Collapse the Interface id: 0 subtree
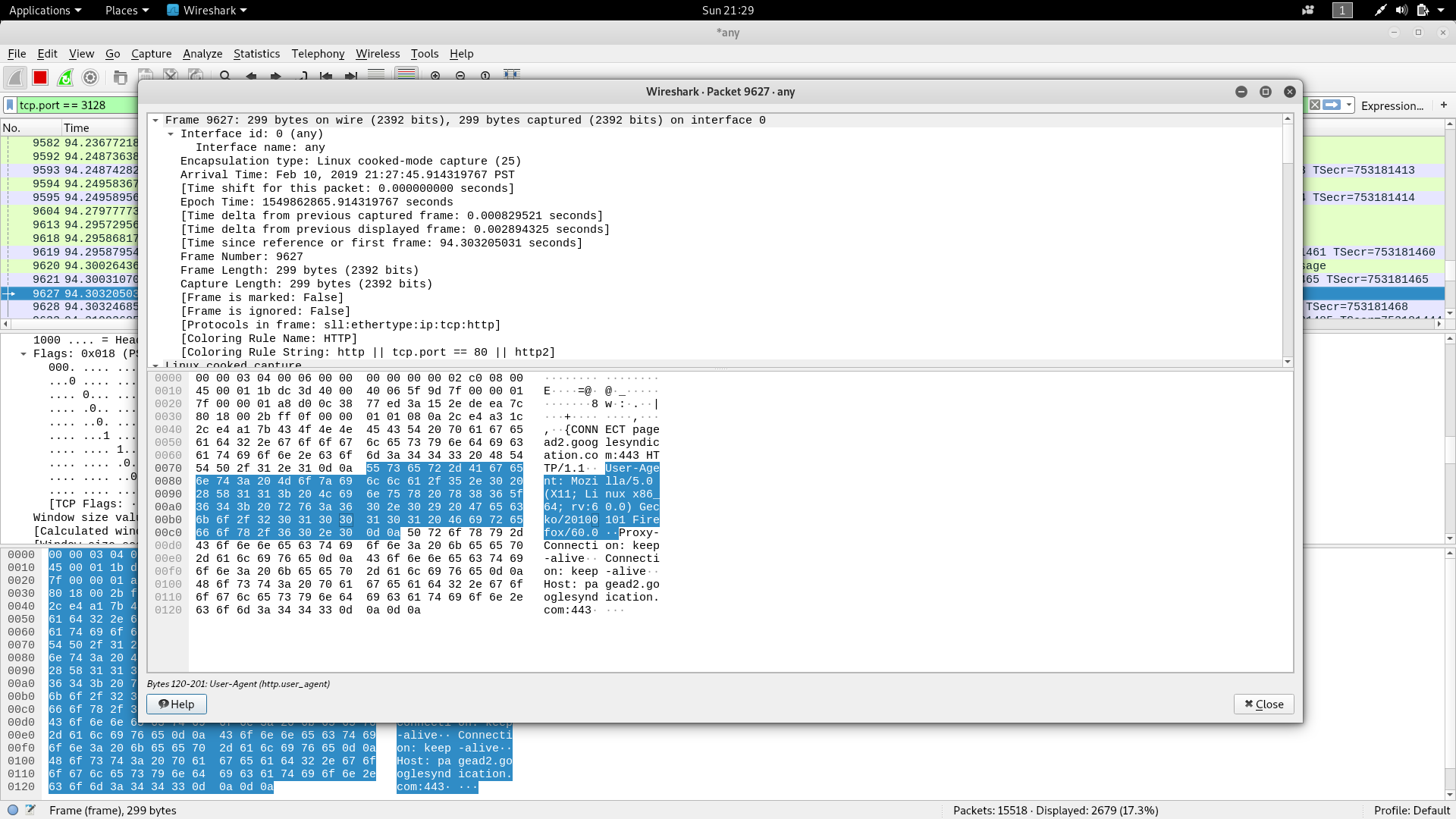The image size is (1456, 819). tap(171, 134)
